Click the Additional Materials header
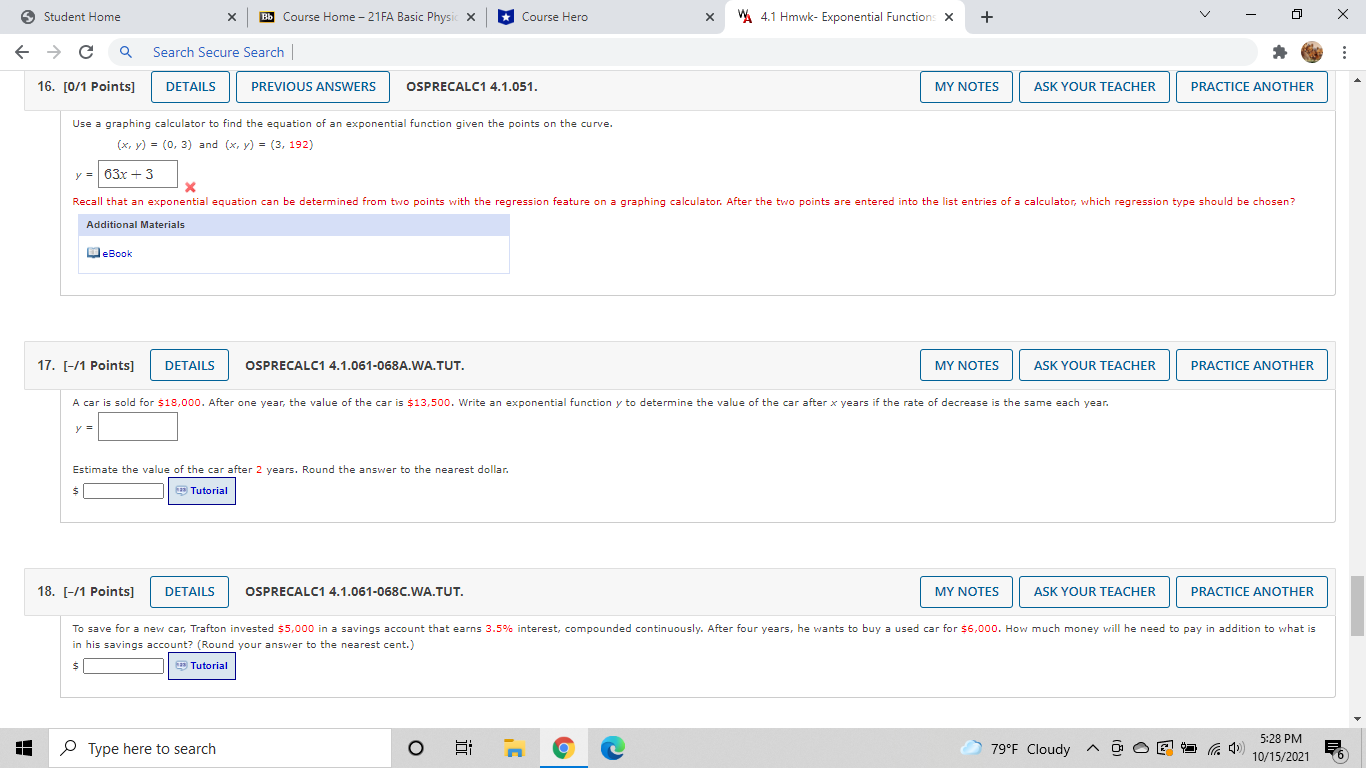Screen dimensions: 1366x768 point(294,225)
